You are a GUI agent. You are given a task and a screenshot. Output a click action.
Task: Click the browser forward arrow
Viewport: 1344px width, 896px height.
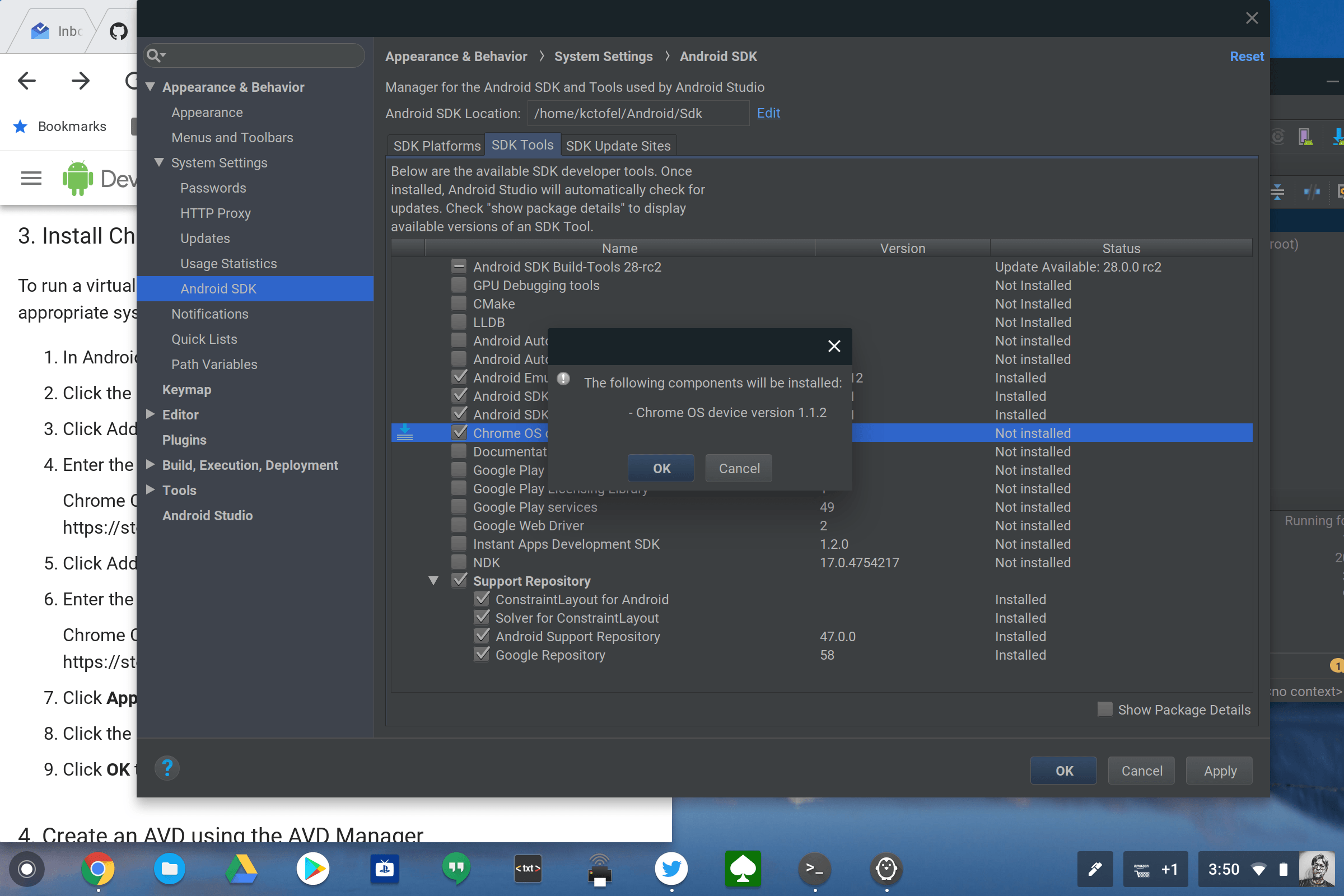81,81
